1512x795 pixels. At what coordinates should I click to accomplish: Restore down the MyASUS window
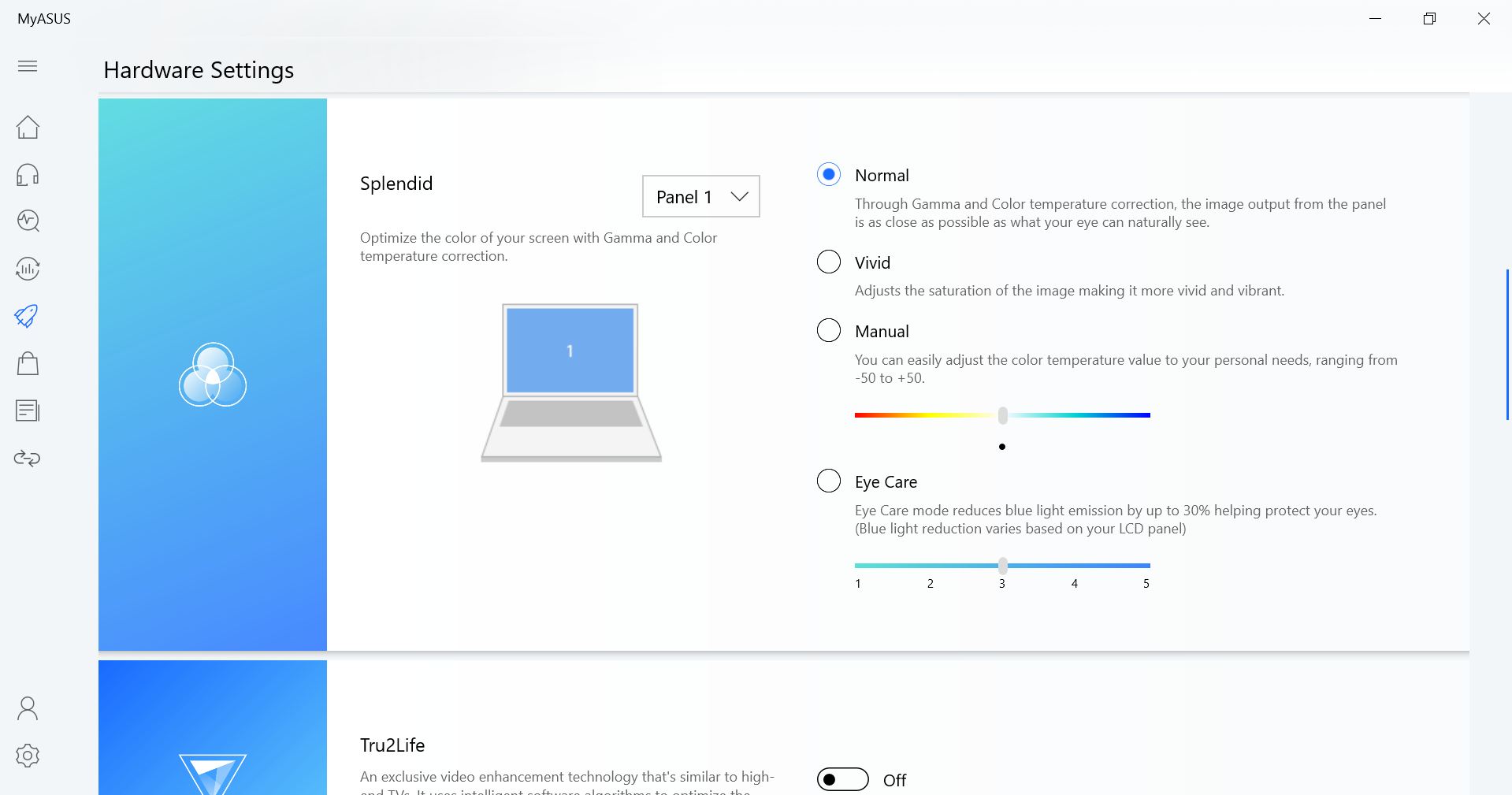coord(1429,18)
